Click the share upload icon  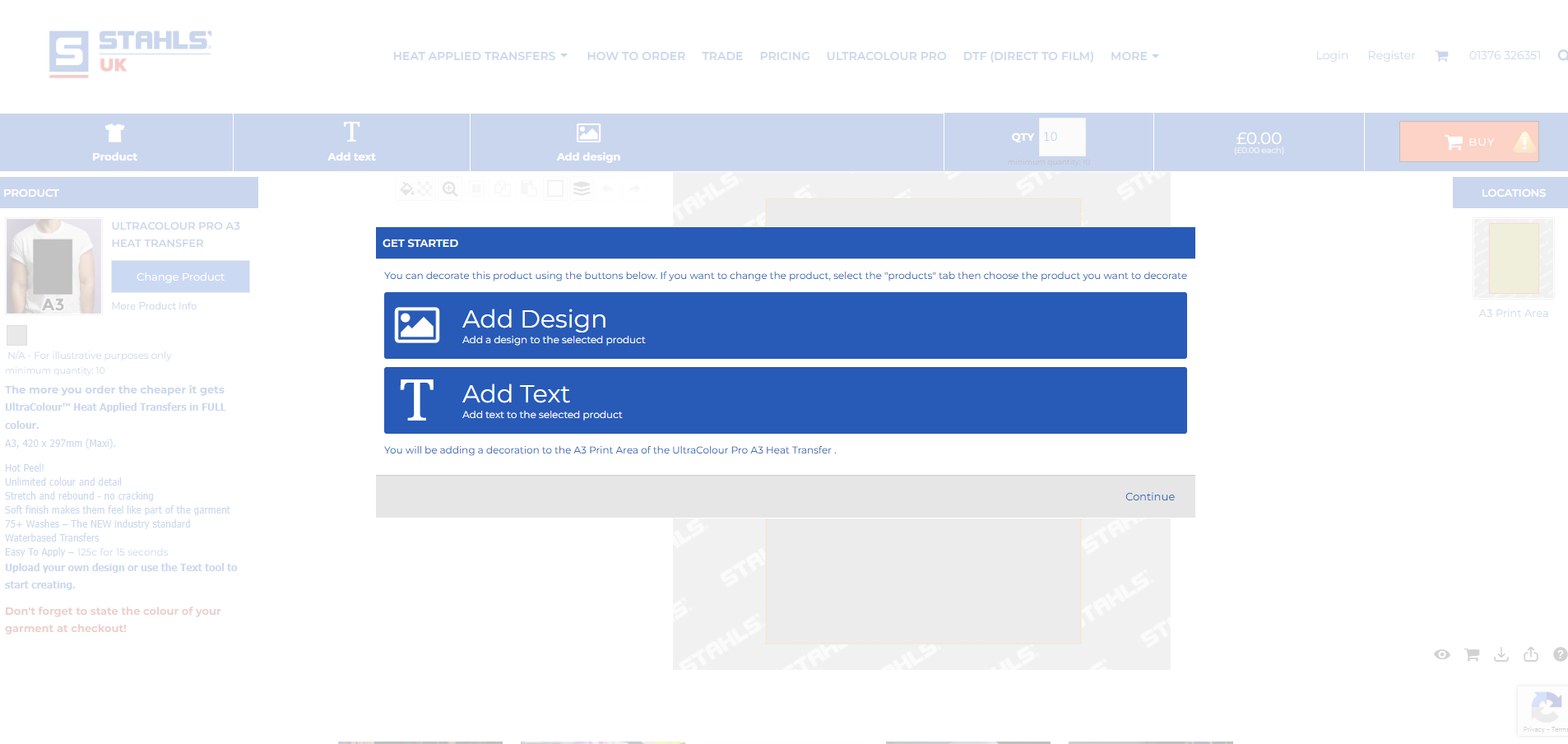(1531, 654)
